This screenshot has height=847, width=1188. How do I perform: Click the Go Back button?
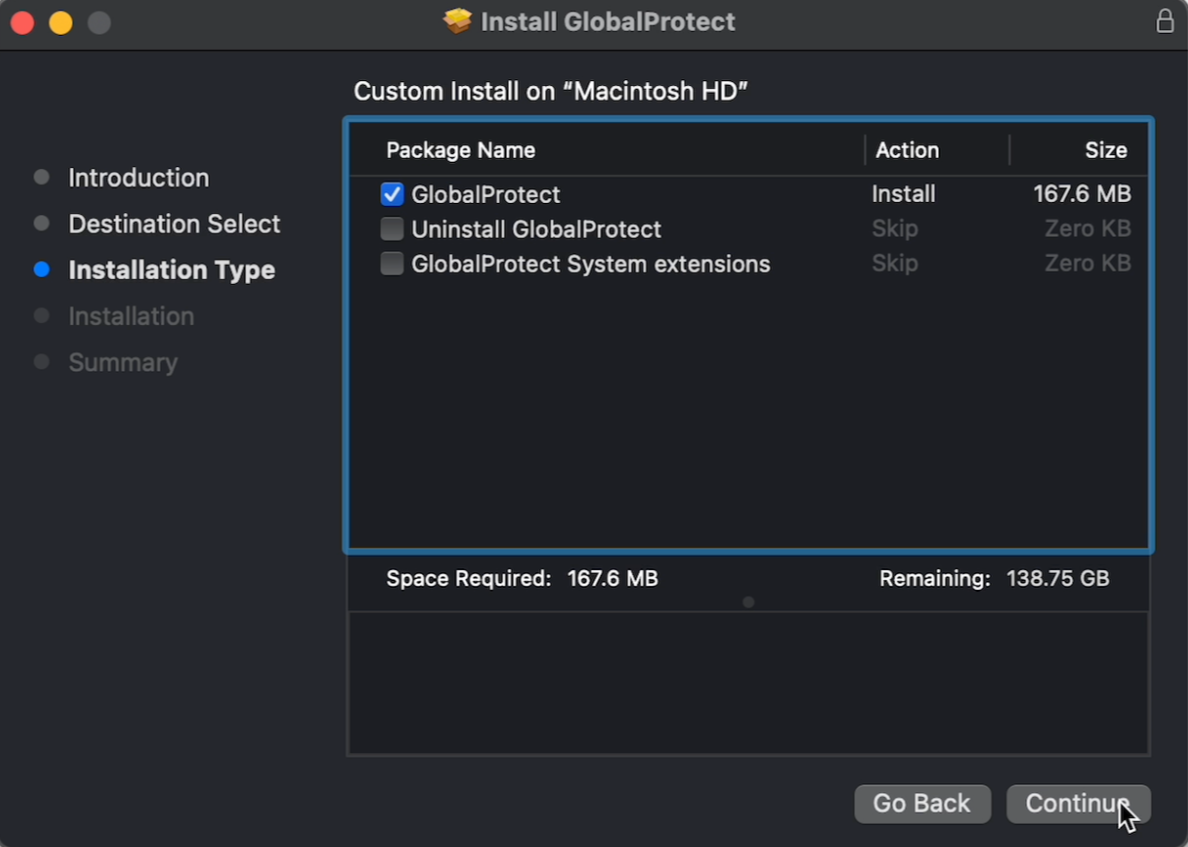[922, 803]
